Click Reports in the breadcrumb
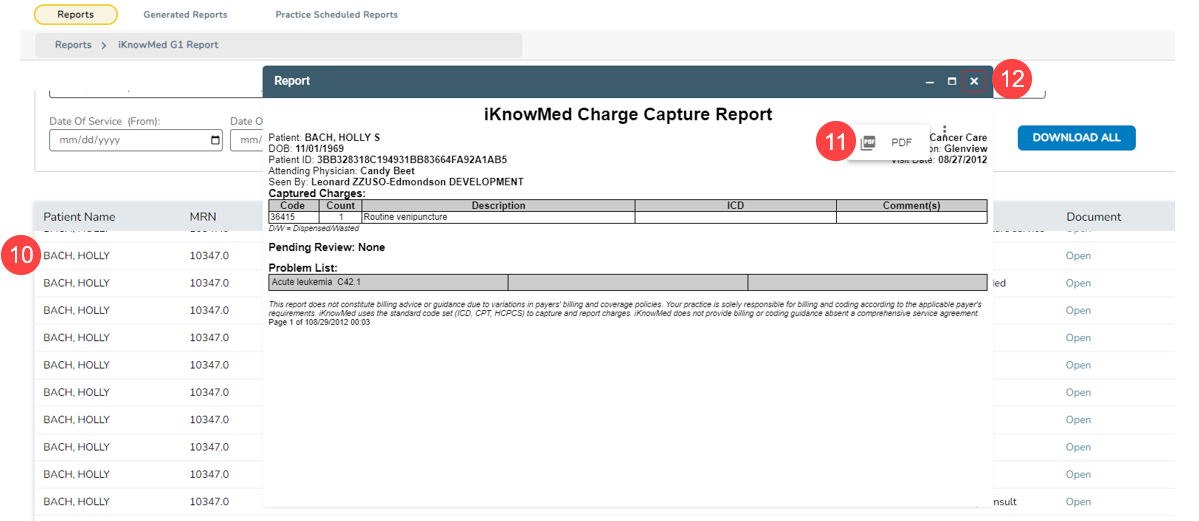 [x=73, y=45]
